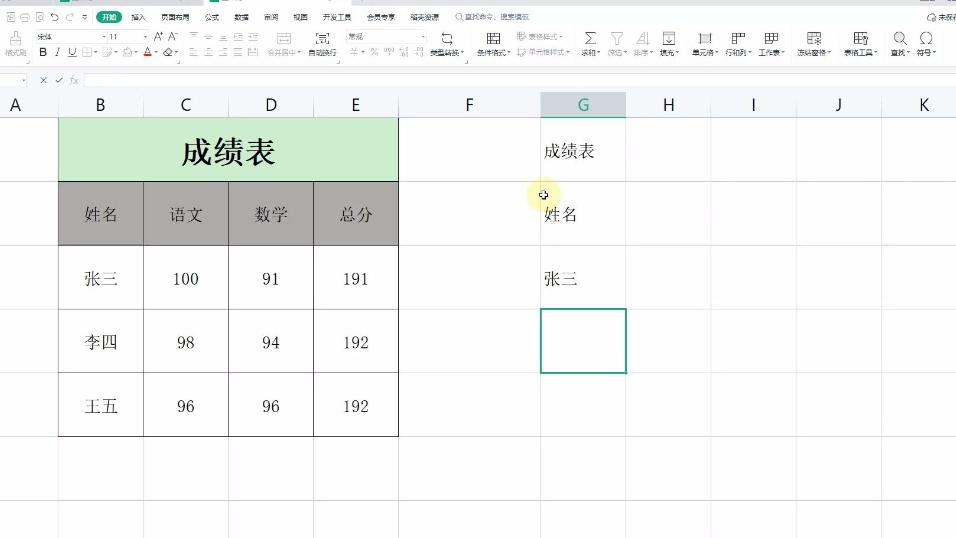Click header cell 语文
The height and width of the screenshot is (538, 956).
click(x=186, y=214)
